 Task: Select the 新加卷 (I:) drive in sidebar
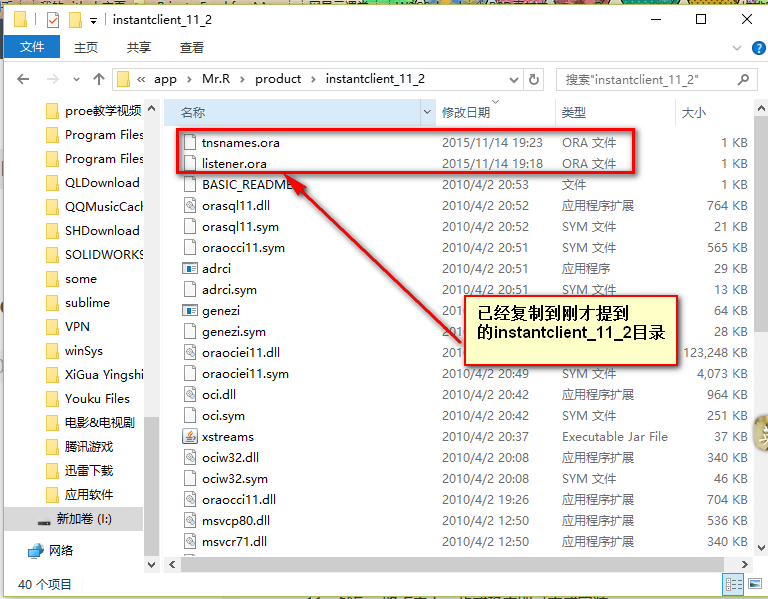(75, 519)
